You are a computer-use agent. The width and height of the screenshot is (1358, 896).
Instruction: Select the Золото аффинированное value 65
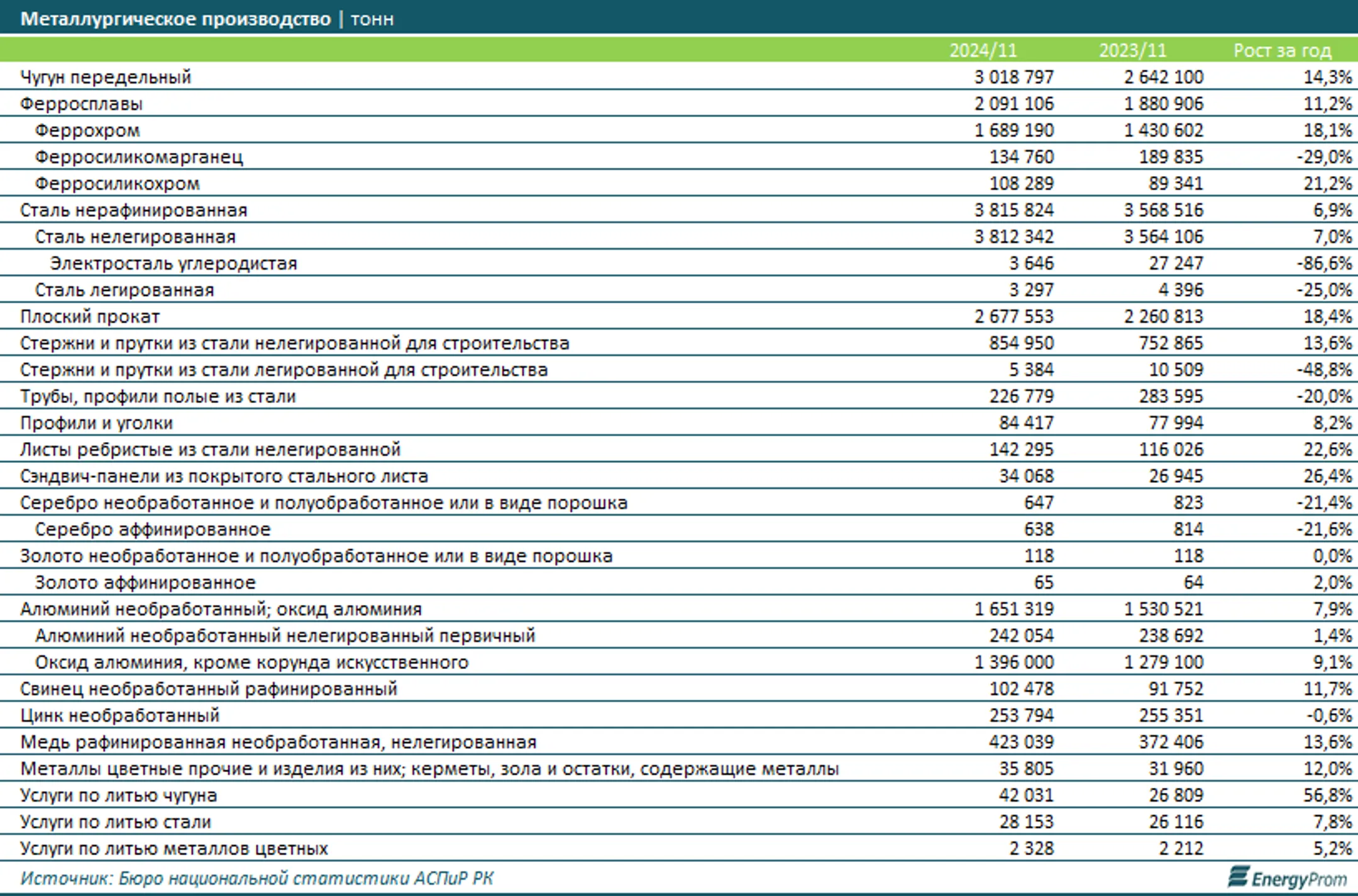click(1044, 582)
